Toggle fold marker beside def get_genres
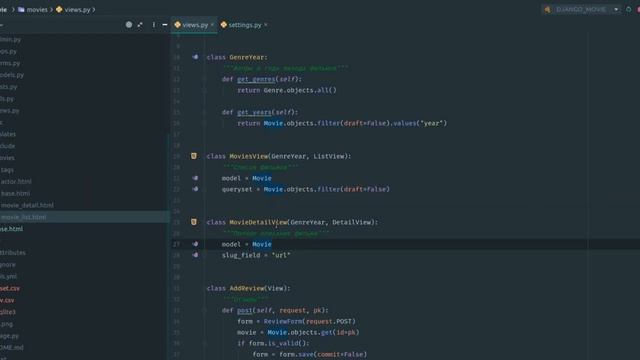640x360 pixels. 205,79
